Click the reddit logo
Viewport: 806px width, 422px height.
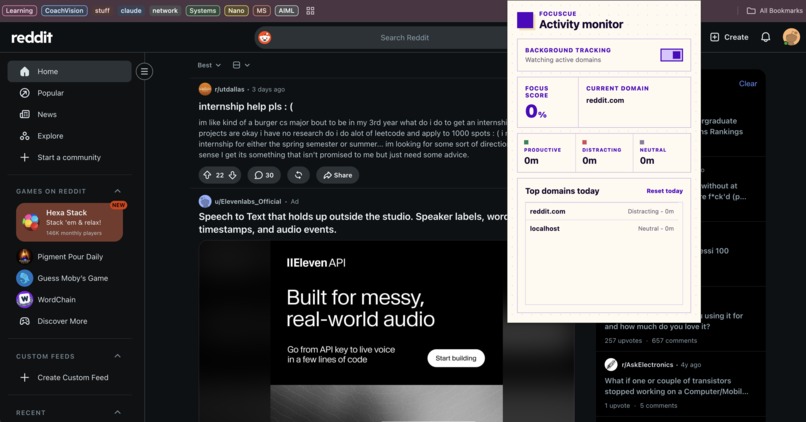(32, 37)
